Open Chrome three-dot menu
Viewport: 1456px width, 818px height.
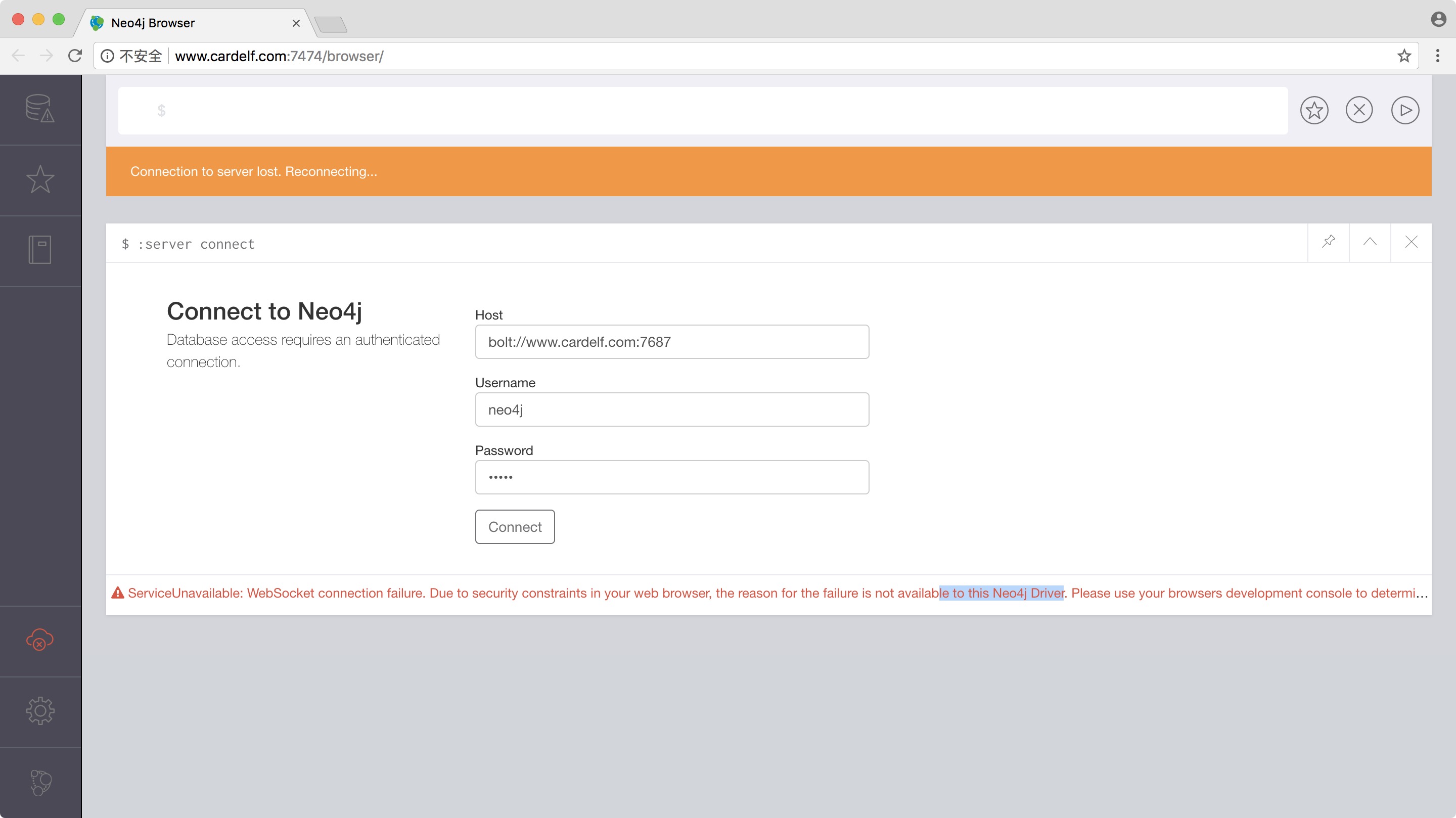(1438, 56)
